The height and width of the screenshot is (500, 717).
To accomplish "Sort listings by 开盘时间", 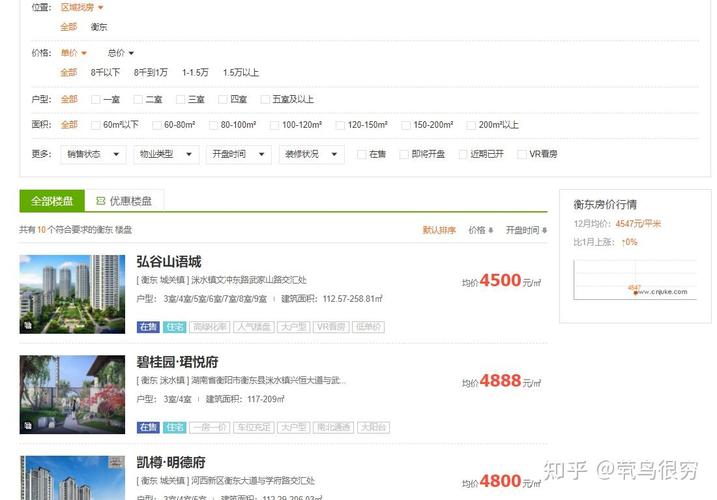I will click(526, 230).
